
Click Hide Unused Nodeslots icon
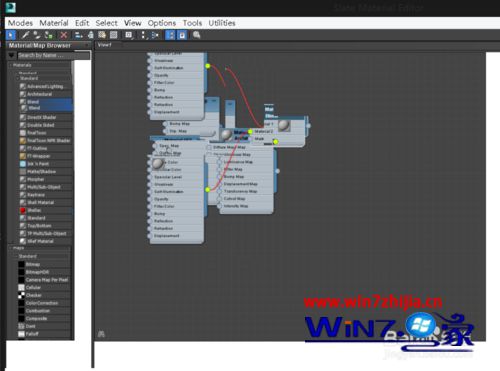pyautogui.click(x=91, y=35)
